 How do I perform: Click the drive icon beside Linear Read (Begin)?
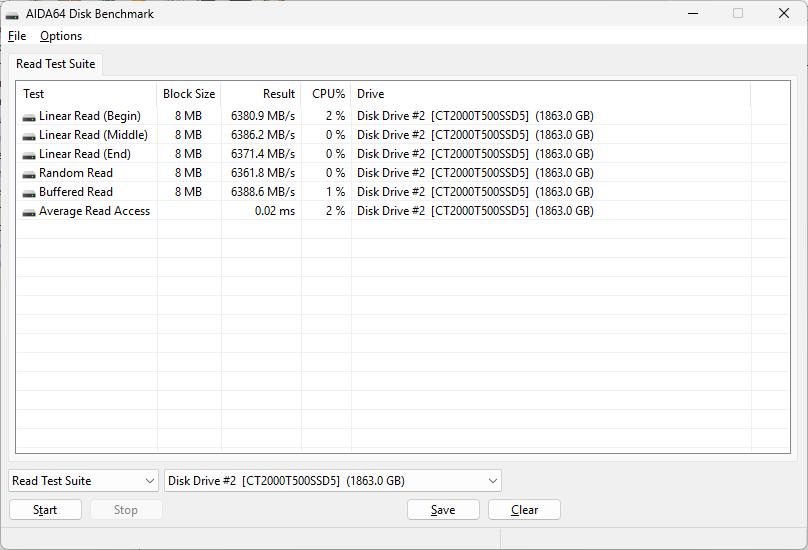tap(29, 117)
